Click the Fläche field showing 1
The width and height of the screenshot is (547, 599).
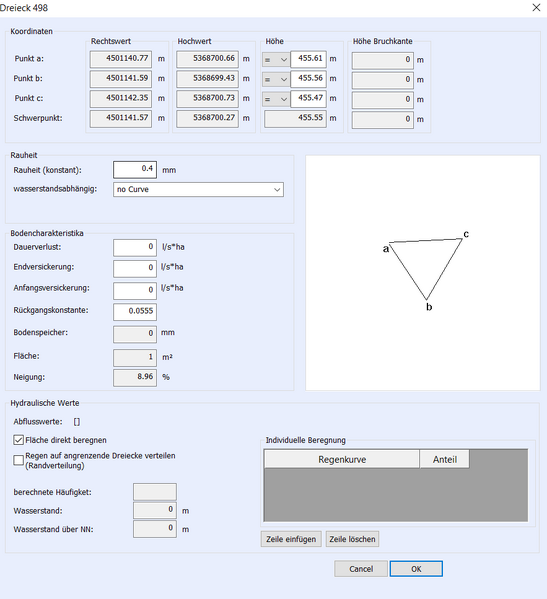135,358
